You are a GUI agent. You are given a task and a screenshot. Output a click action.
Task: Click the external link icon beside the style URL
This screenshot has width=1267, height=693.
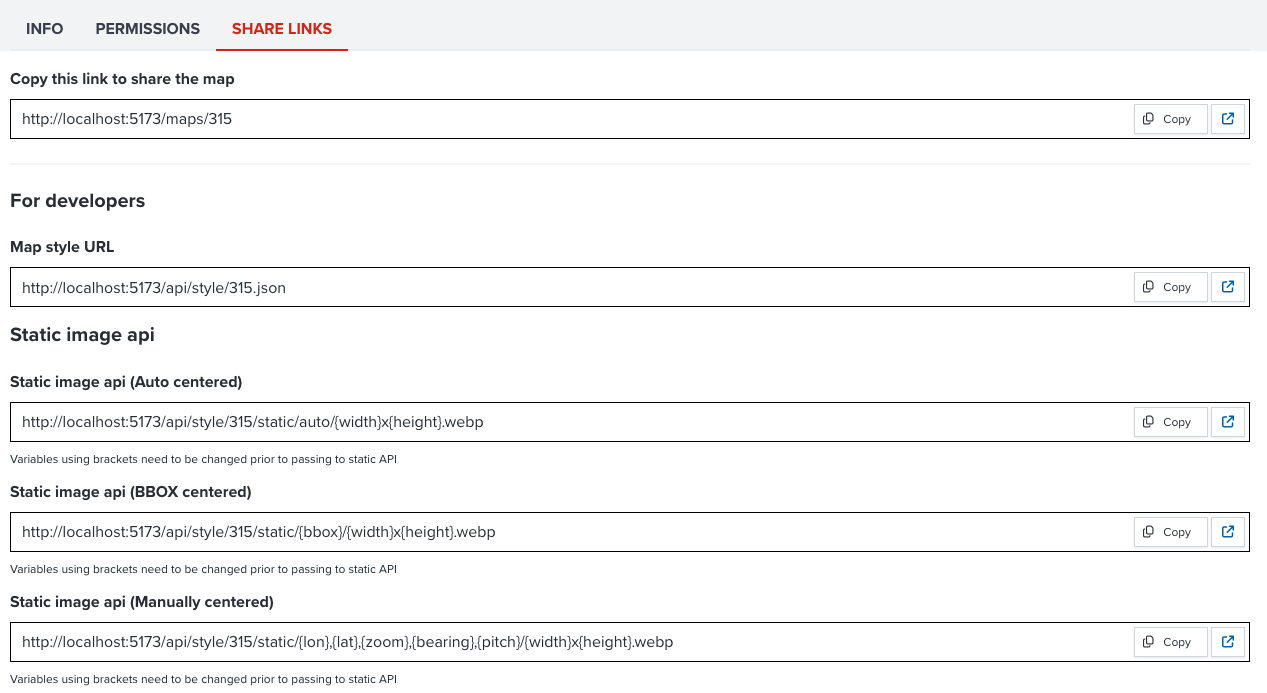pyautogui.click(x=1227, y=286)
